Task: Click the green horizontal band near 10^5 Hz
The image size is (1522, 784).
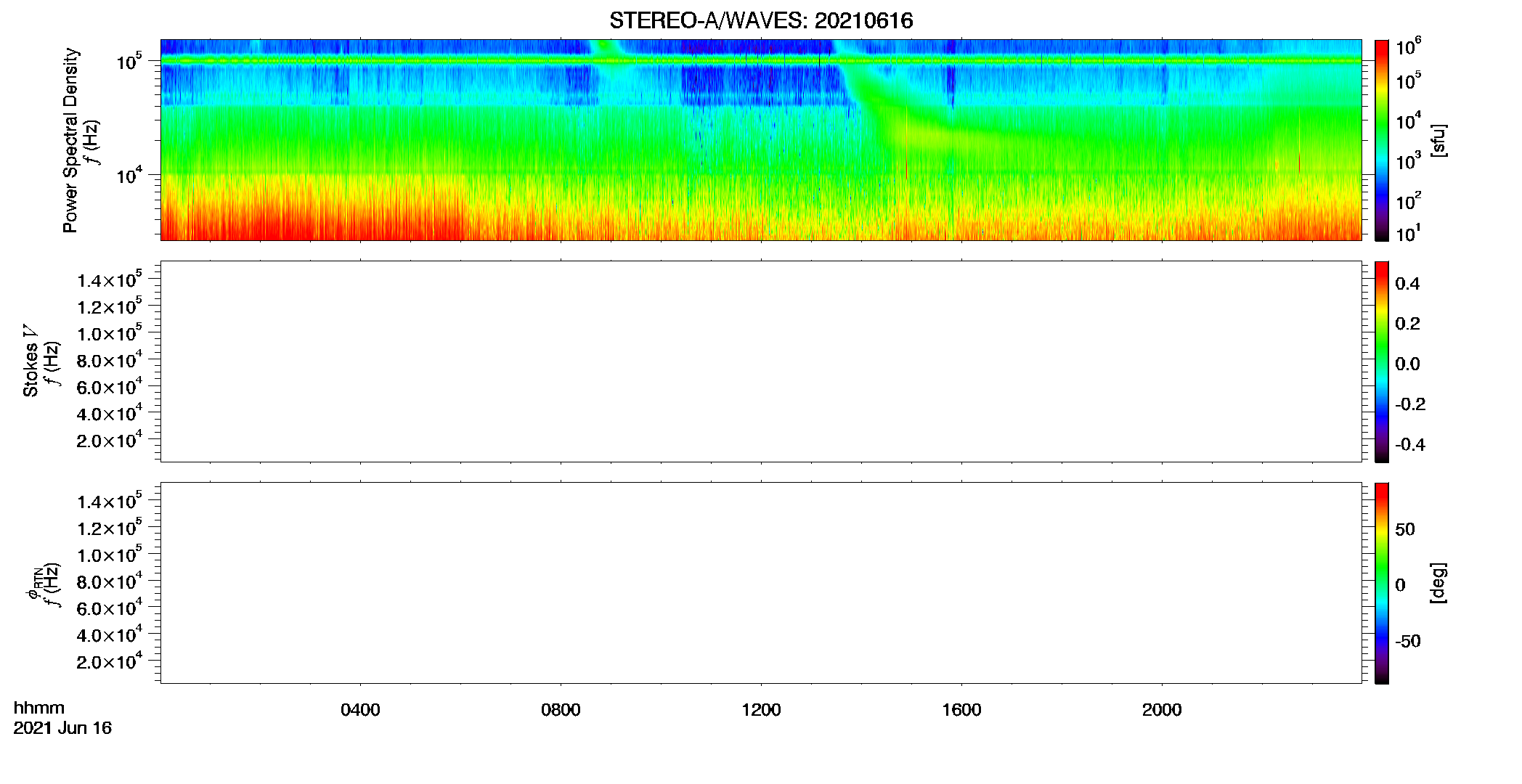Action: (761, 61)
